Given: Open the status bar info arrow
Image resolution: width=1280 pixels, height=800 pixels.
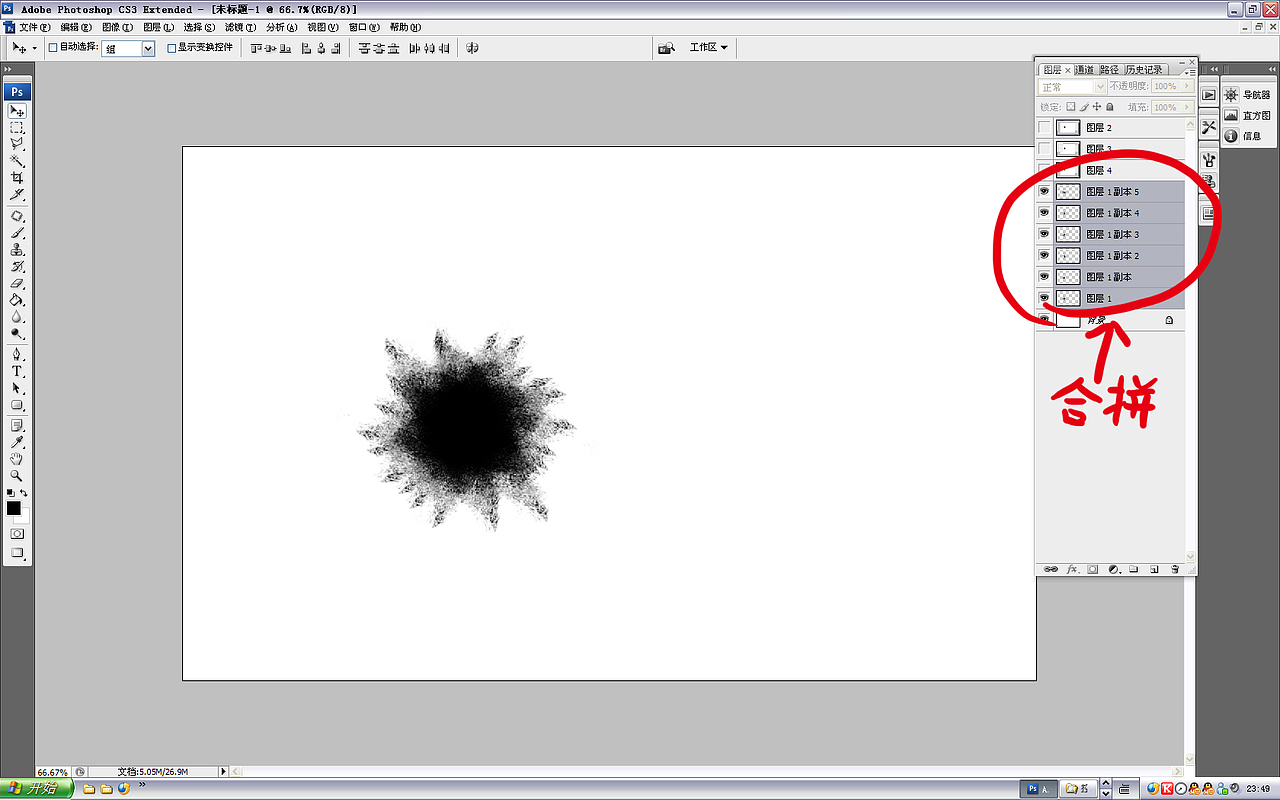Looking at the screenshot, I should [x=223, y=772].
